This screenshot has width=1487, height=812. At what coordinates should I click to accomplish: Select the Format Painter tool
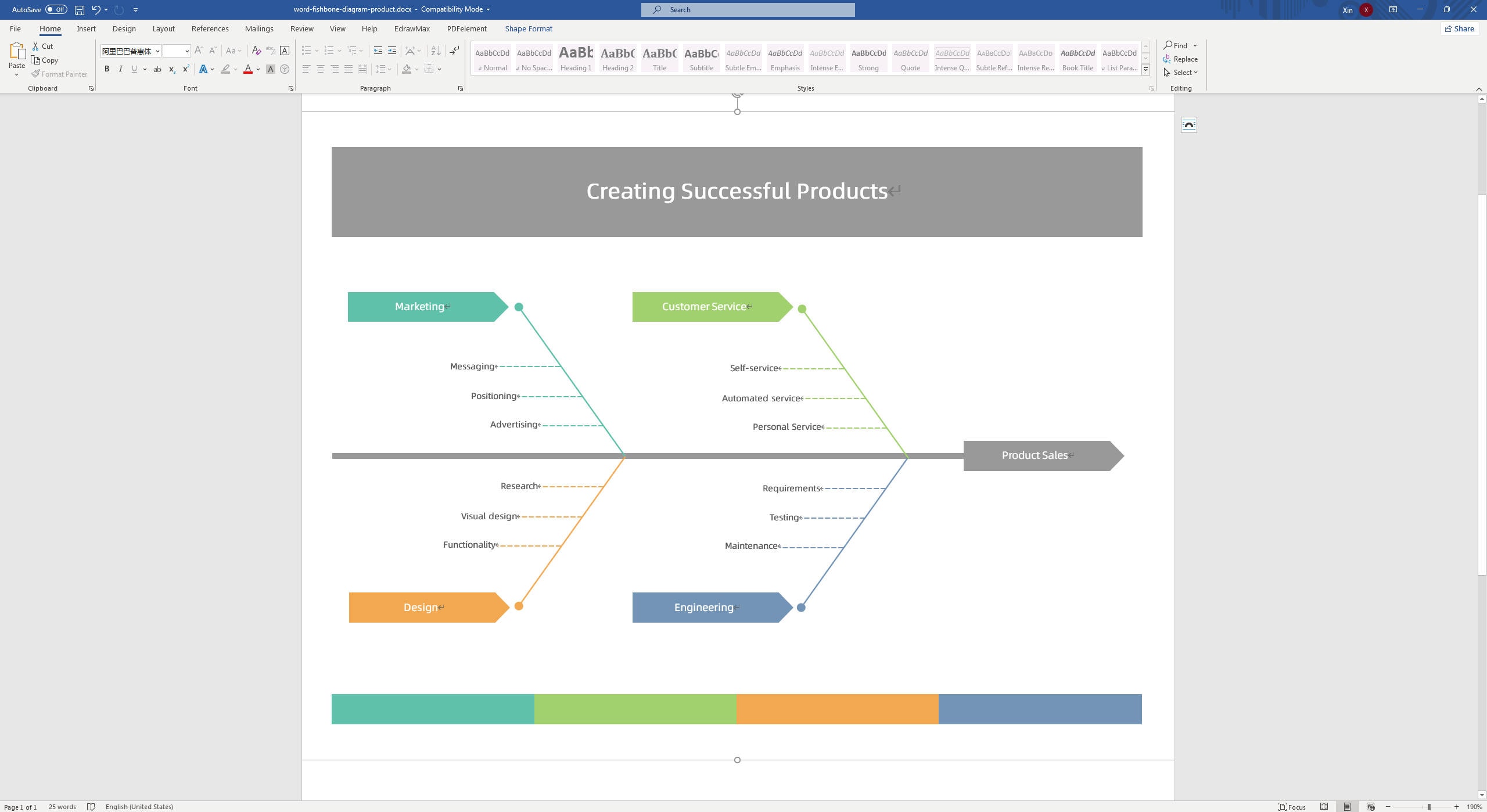pyautogui.click(x=59, y=74)
